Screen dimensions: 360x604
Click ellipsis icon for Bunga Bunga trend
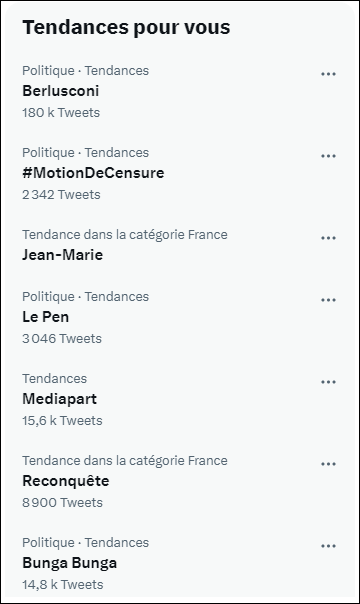click(x=328, y=546)
